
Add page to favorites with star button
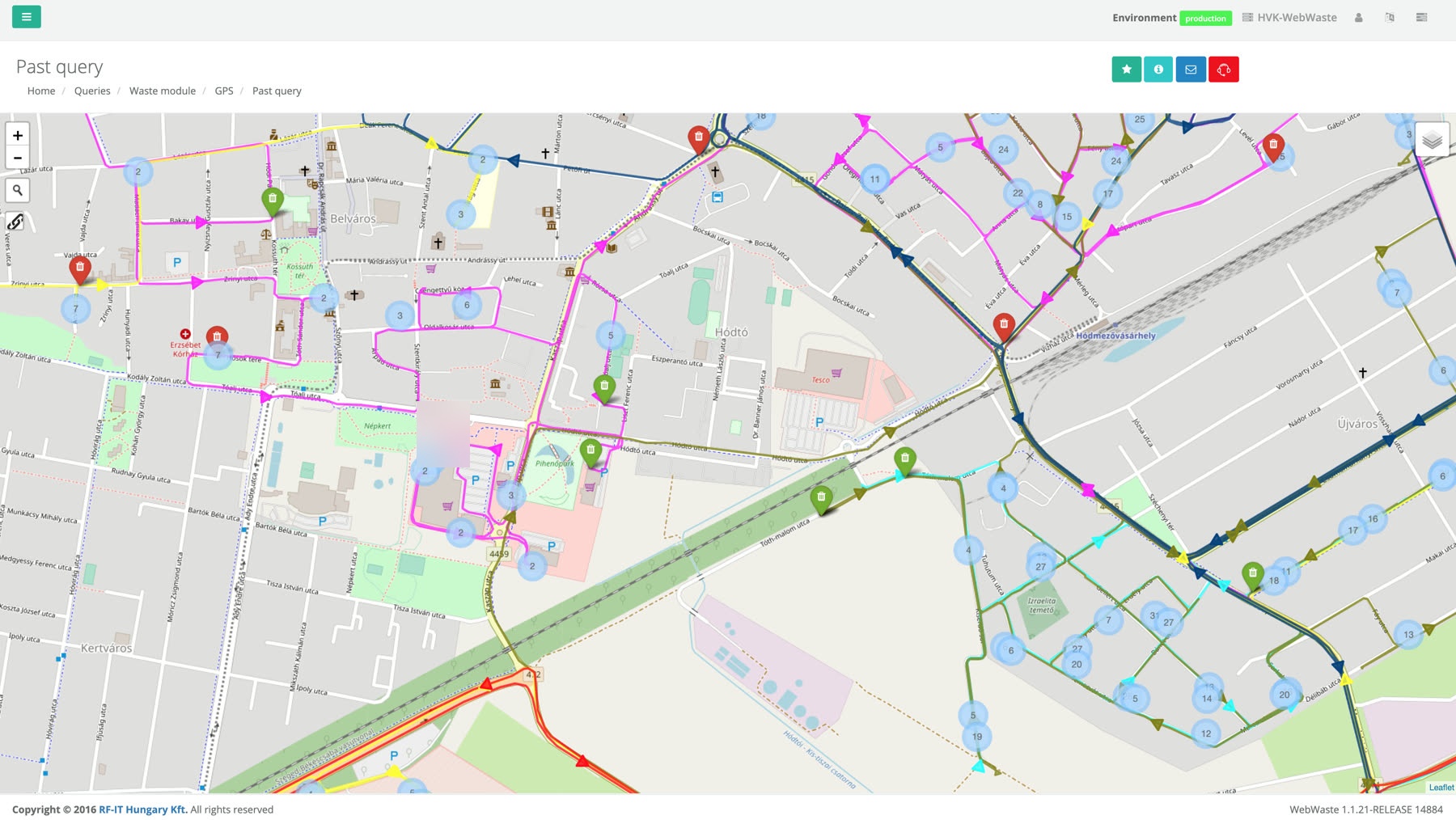click(1126, 70)
